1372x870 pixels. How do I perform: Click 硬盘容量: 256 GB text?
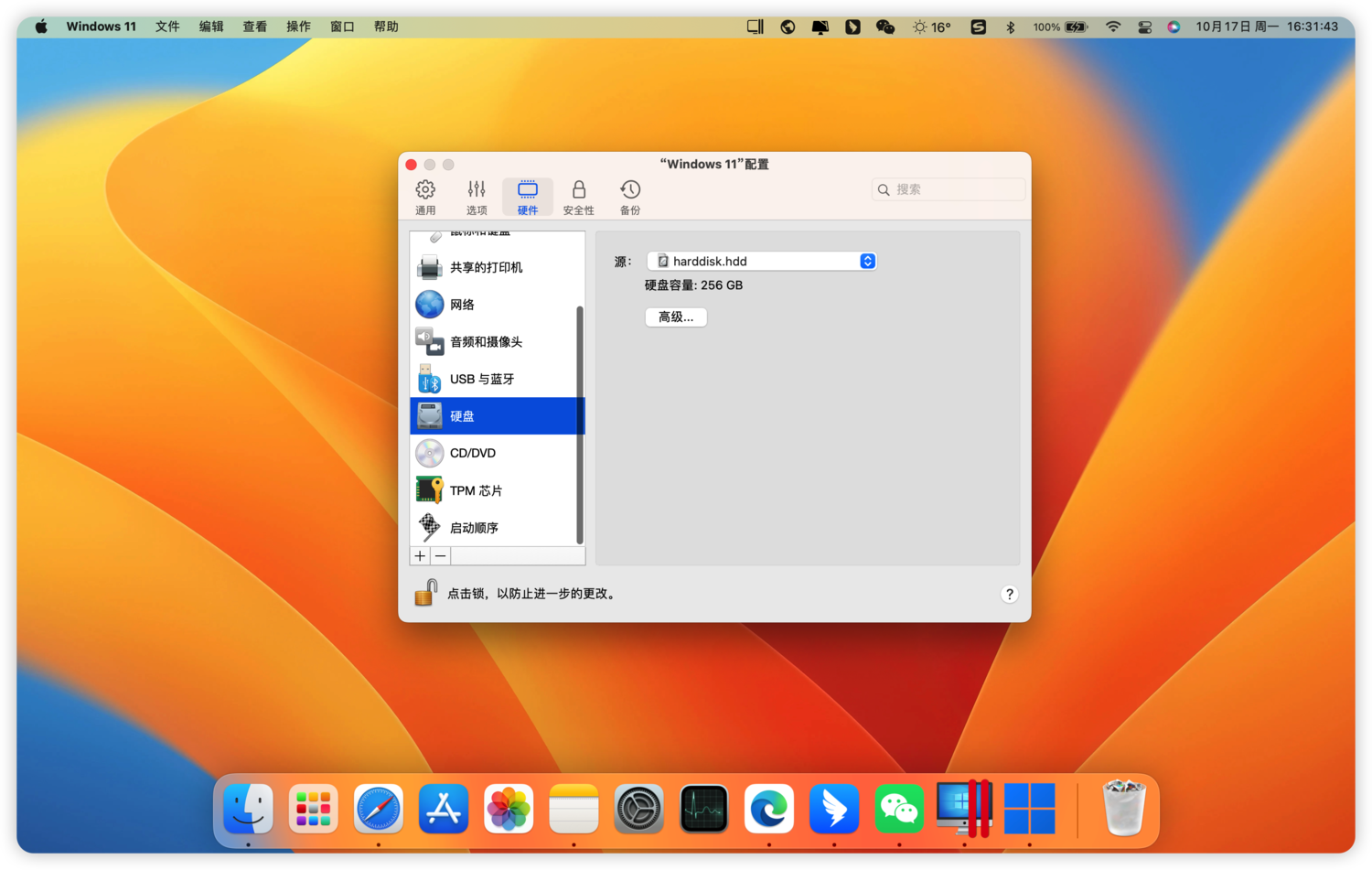click(693, 285)
